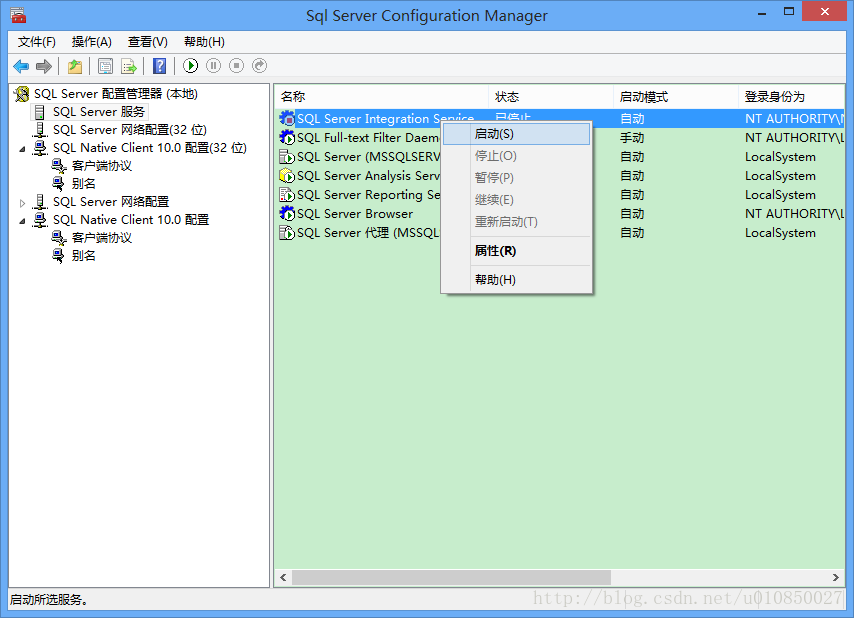854x618 pixels.
Task: Click the horizontal scrollbar right arrow
Action: (x=837, y=578)
